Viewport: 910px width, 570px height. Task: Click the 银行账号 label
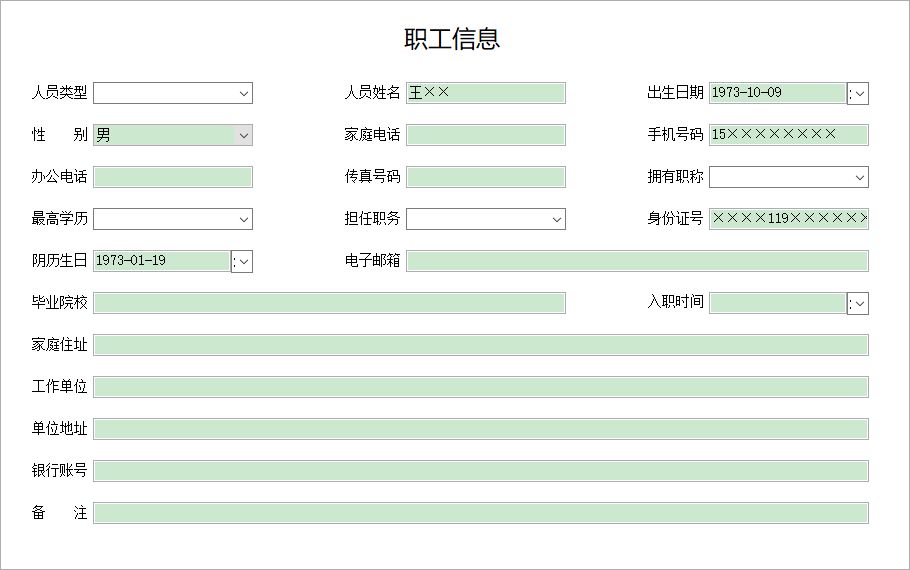point(59,471)
